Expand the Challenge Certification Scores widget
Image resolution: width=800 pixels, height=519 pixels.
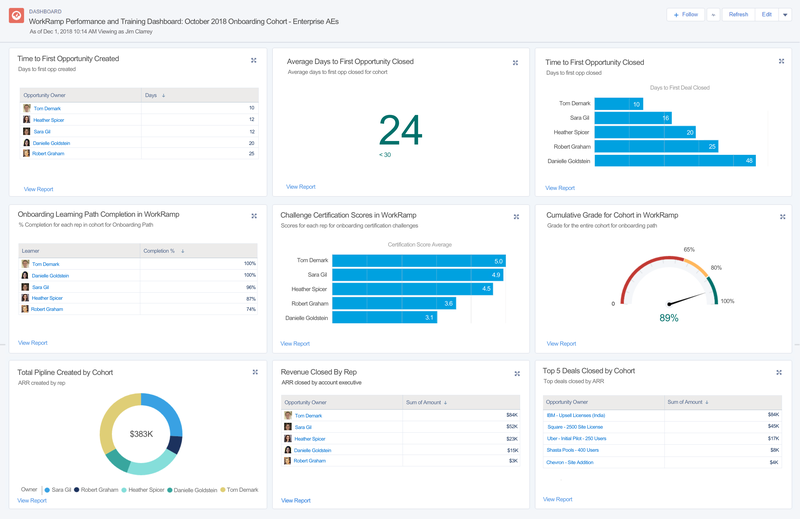[x=516, y=217]
